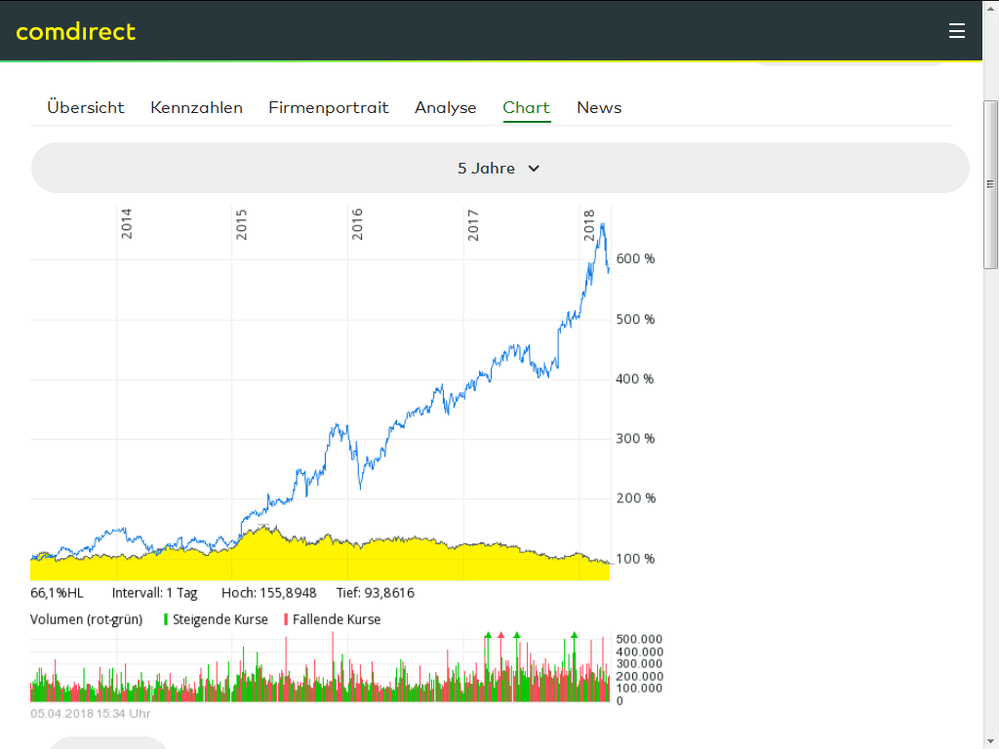Viewport: 999px width, 749px height.
Task: Click the scrollbar down arrow
Action: [990, 741]
